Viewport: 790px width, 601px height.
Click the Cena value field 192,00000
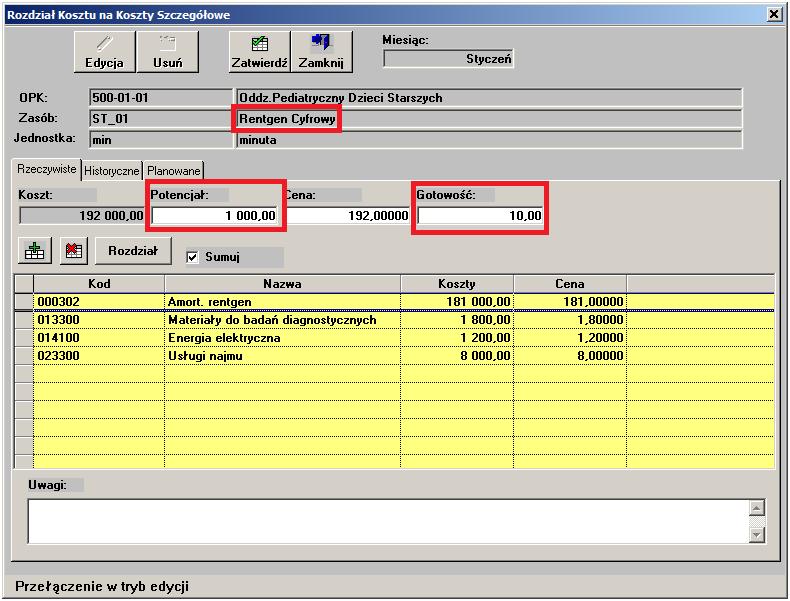[x=347, y=216]
